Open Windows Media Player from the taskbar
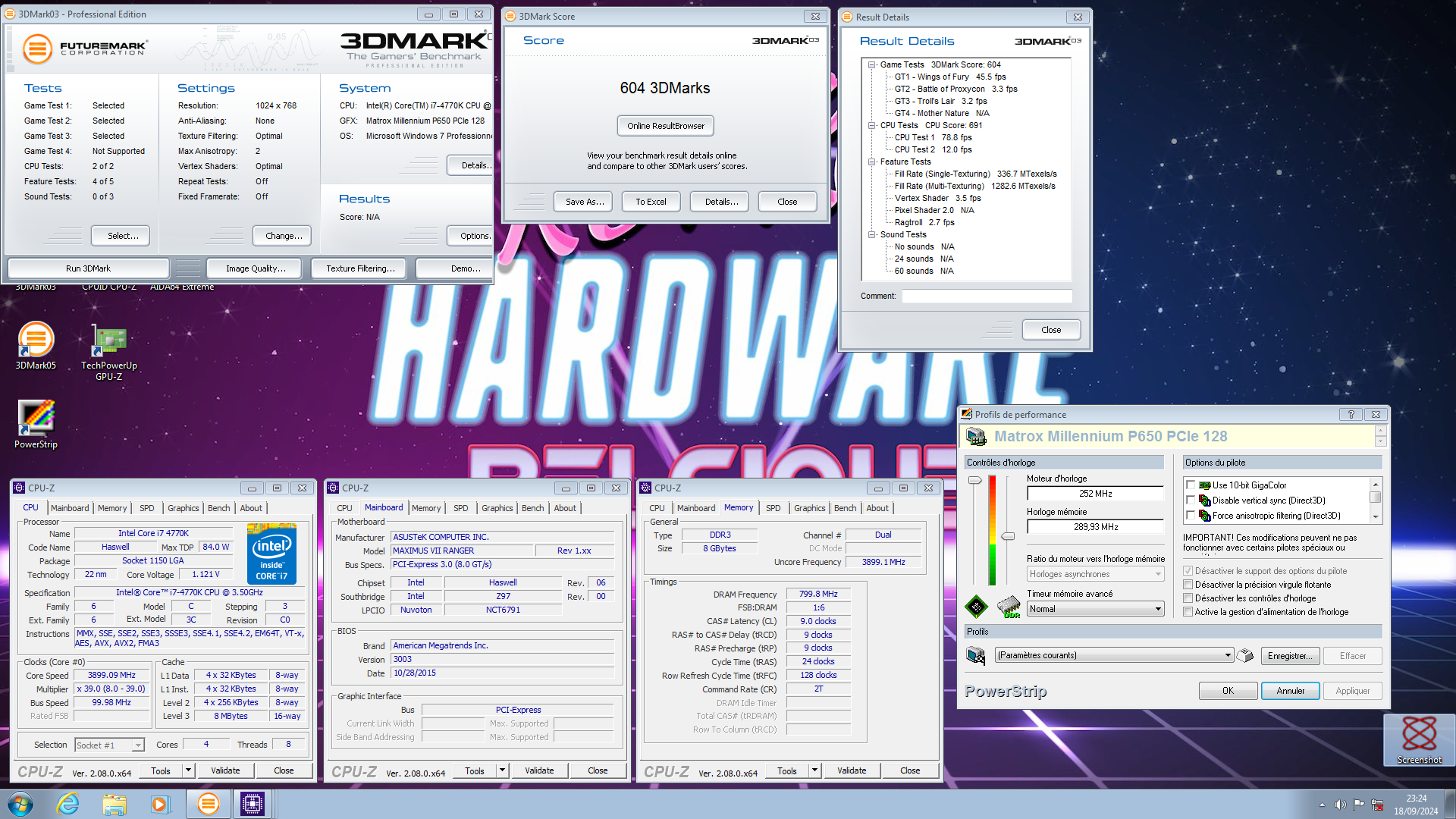This screenshot has width=1456, height=819. coord(160,804)
